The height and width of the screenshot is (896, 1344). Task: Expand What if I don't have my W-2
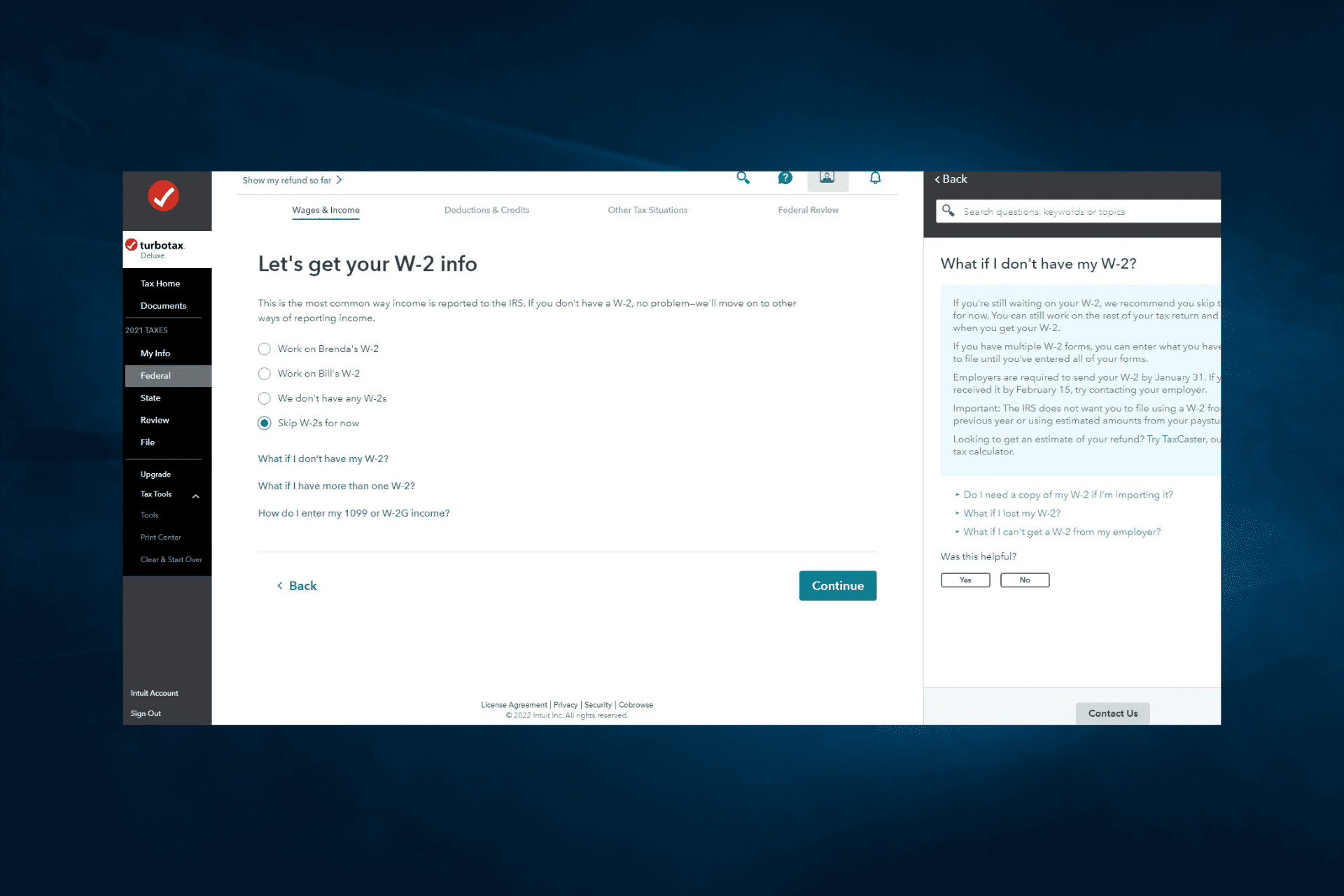(322, 459)
